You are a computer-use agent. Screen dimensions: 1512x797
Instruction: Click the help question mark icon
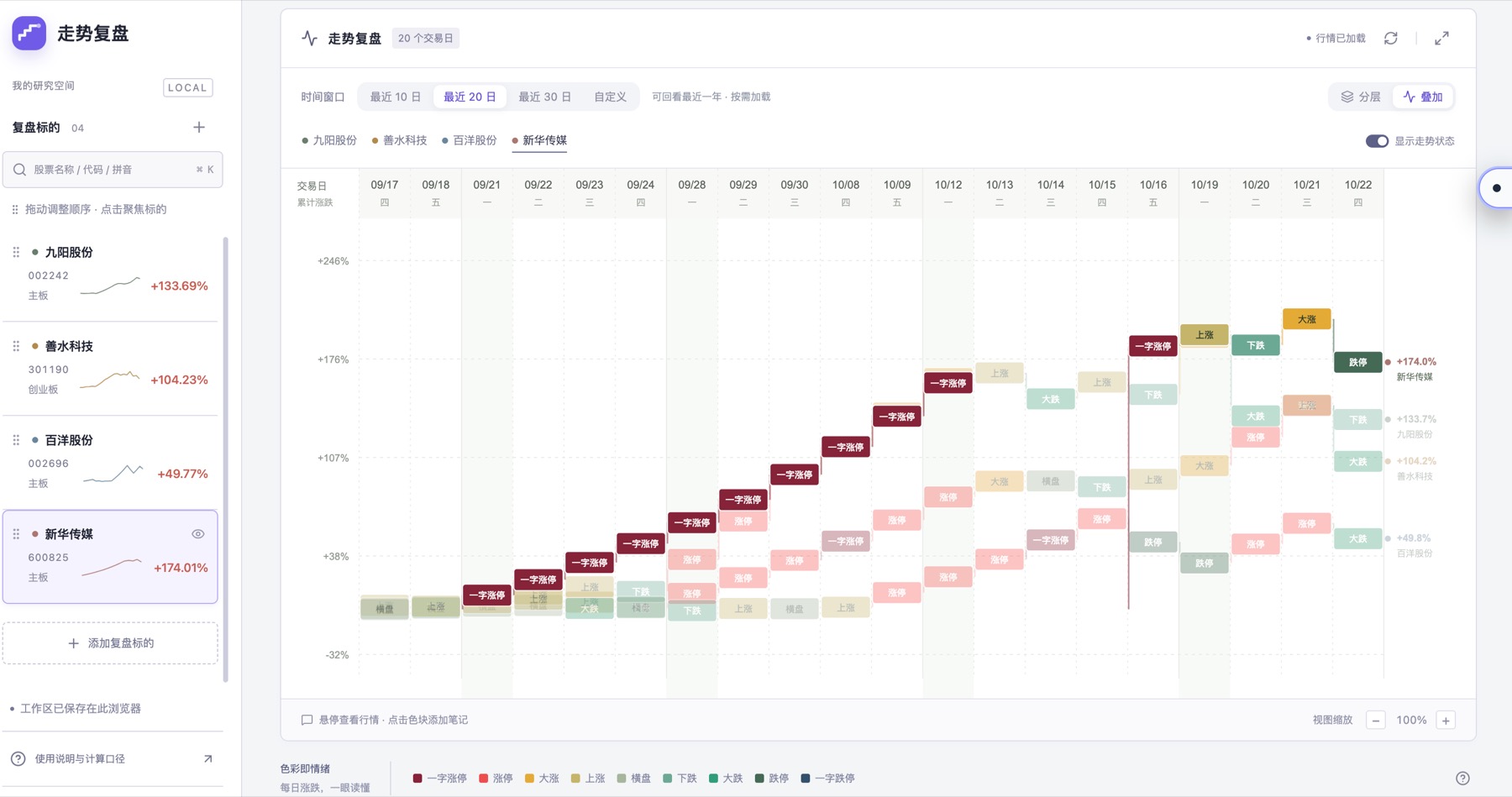[1462, 778]
